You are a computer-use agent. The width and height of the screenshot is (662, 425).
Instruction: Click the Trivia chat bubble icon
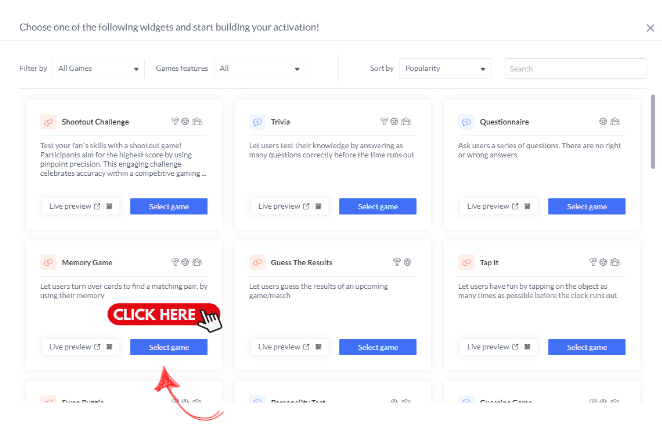pos(257,122)
